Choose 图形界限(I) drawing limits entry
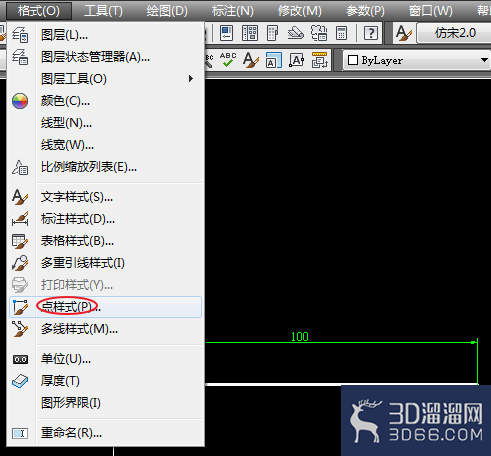Viewport: 491px width, 456px height. pos(105,403)
